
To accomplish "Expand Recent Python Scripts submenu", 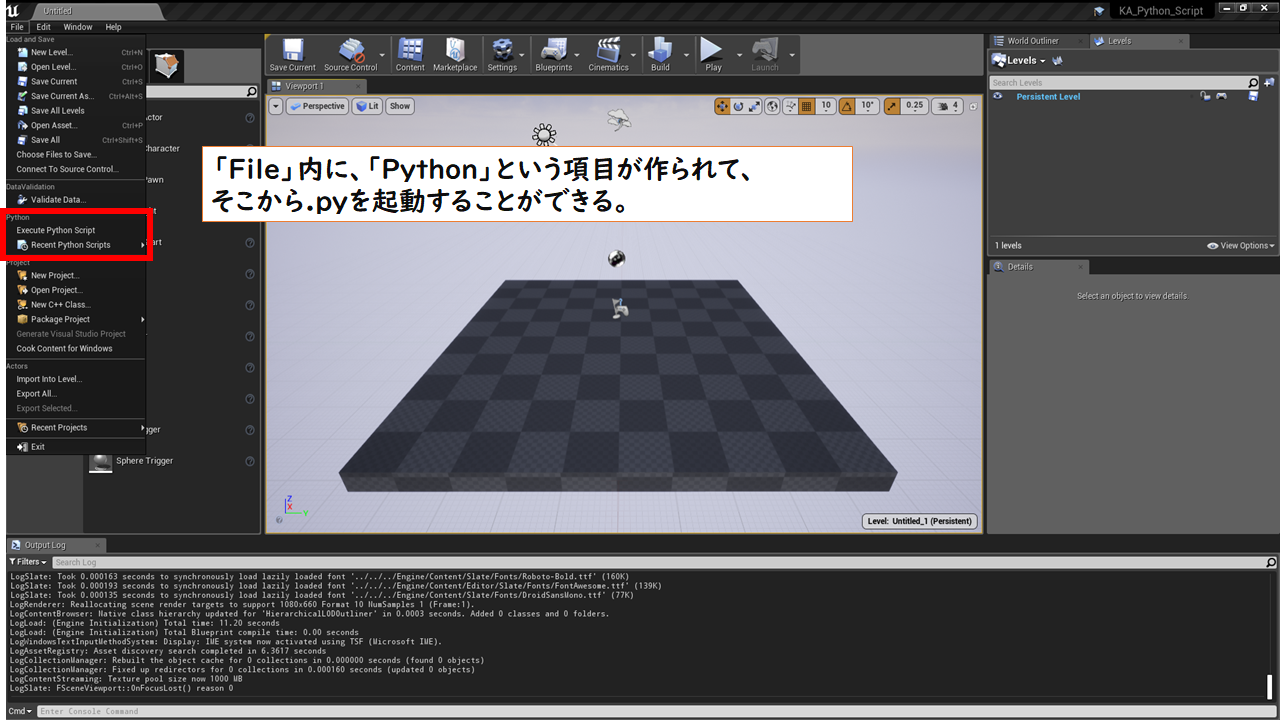I will [76, 245].
